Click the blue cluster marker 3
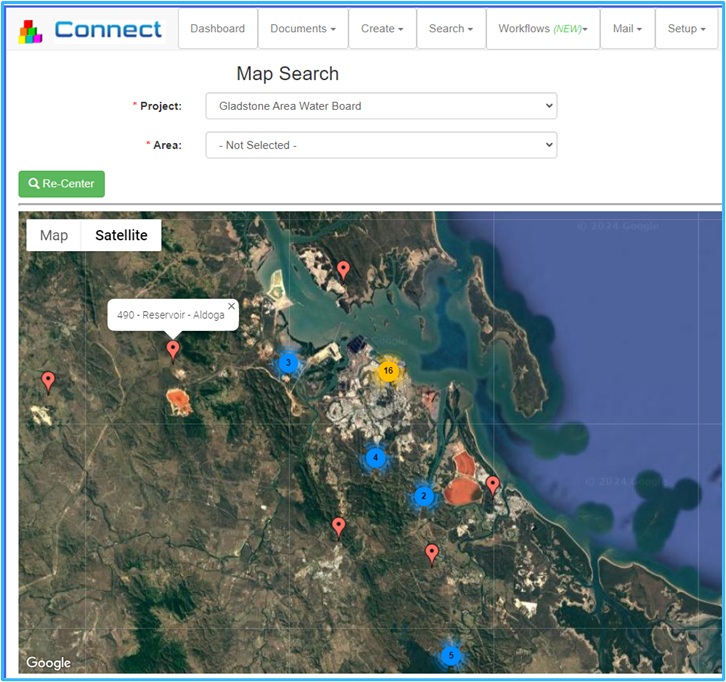 point(288,363)
